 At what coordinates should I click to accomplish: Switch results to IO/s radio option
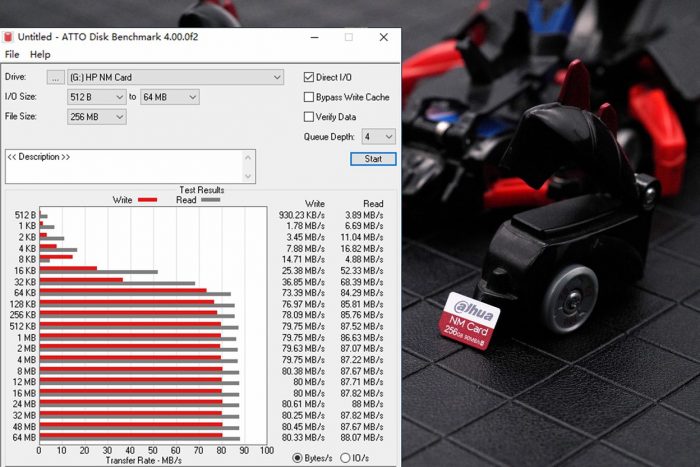point(346,457)
